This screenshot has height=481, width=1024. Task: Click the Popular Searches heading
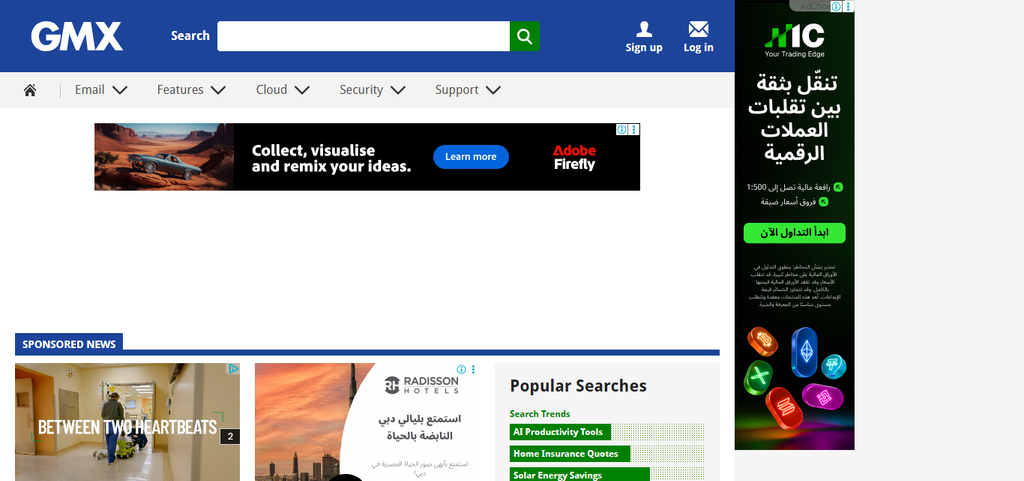click(x=578, y=386)
